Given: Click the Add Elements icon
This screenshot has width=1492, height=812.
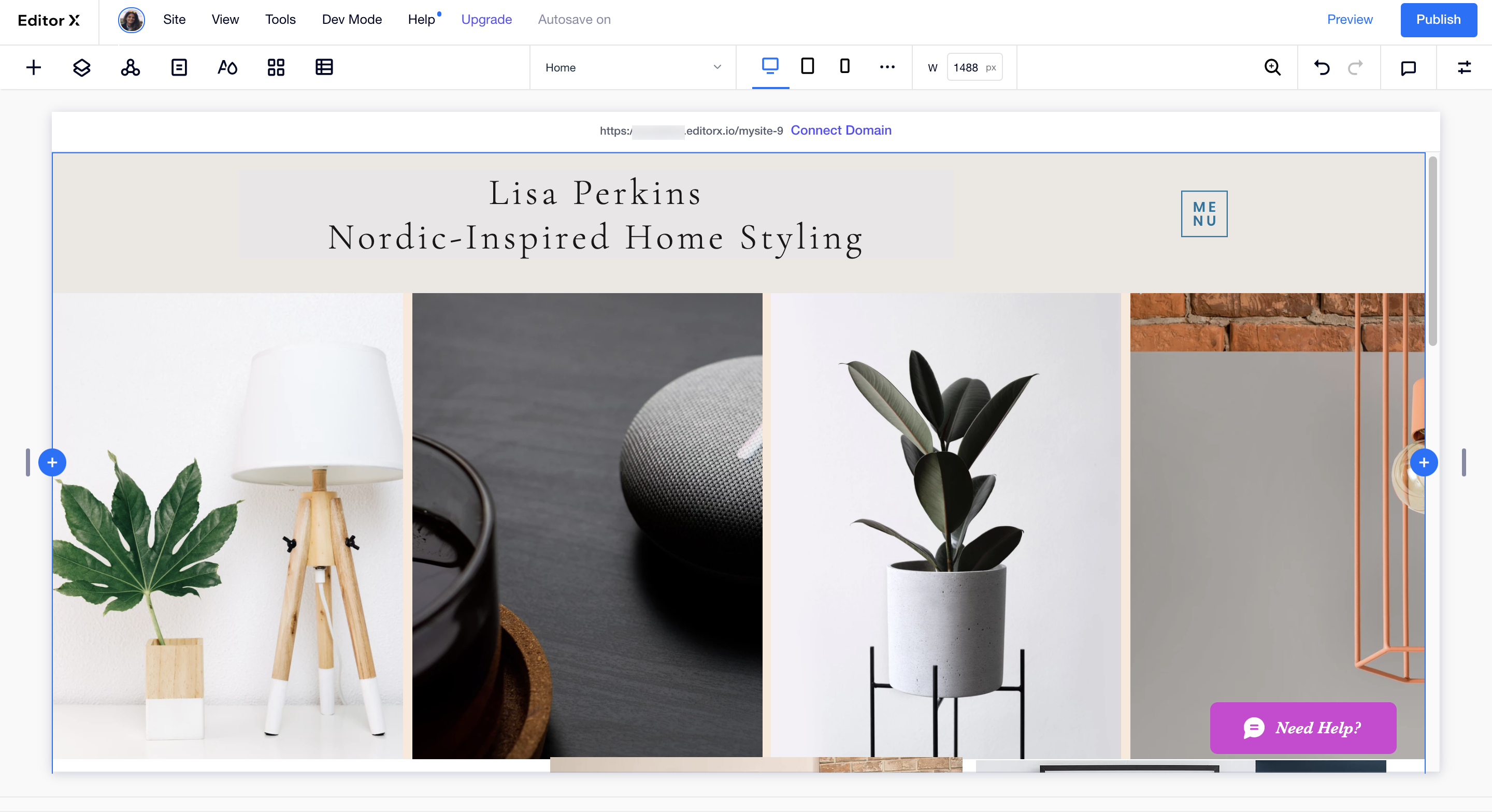Looking at the screenshot, I should click(33, 67).
